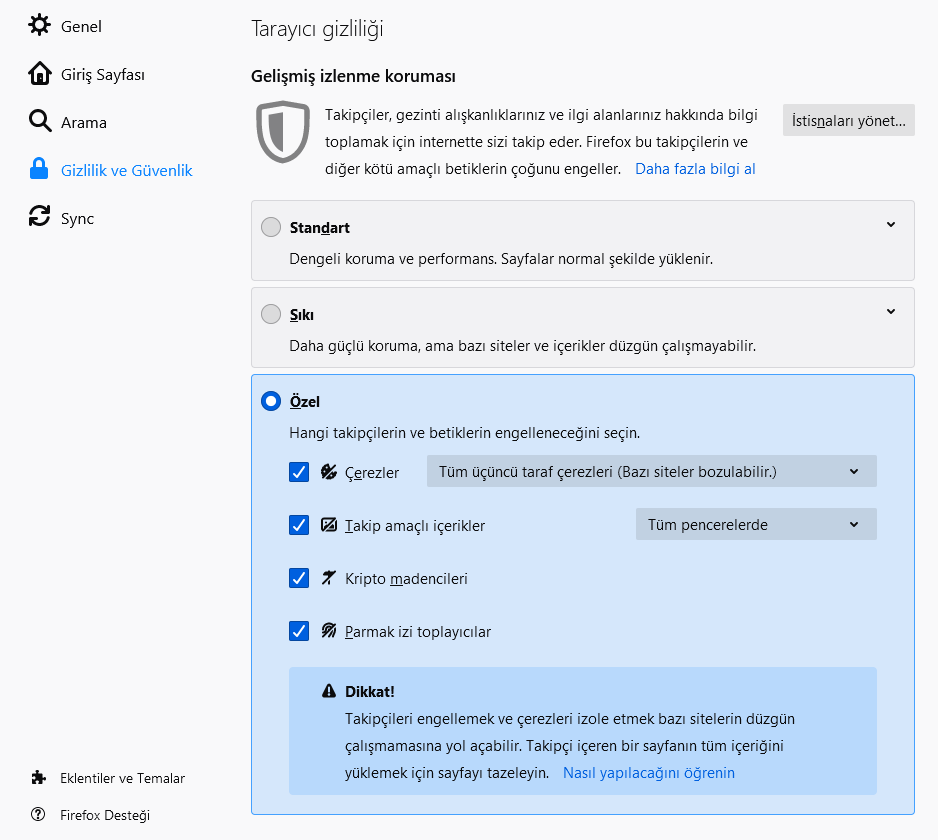938x840 pixels.
Task: Click the Firefox Desteği help icon
Action: (39, 815)
